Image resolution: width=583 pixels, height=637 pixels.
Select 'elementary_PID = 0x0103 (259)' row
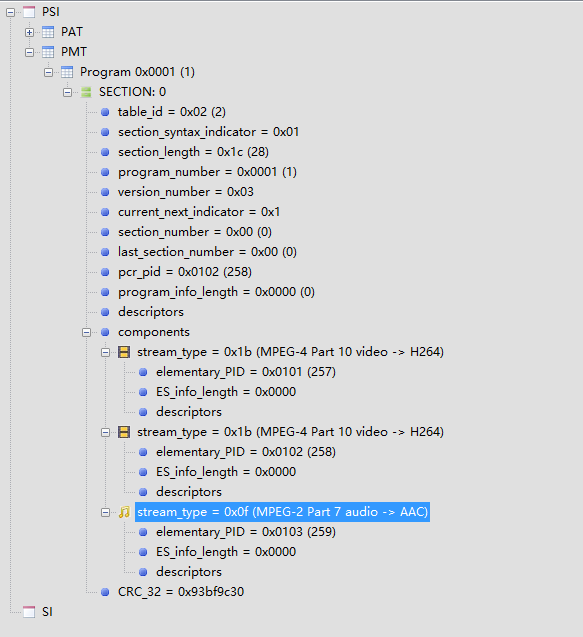coord(246,532)
